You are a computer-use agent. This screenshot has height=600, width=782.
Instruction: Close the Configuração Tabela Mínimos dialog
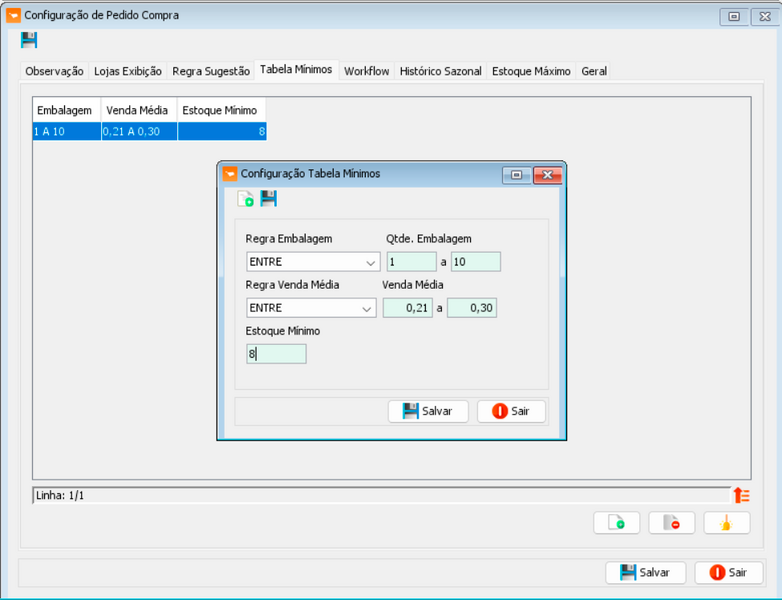point(548,175)
